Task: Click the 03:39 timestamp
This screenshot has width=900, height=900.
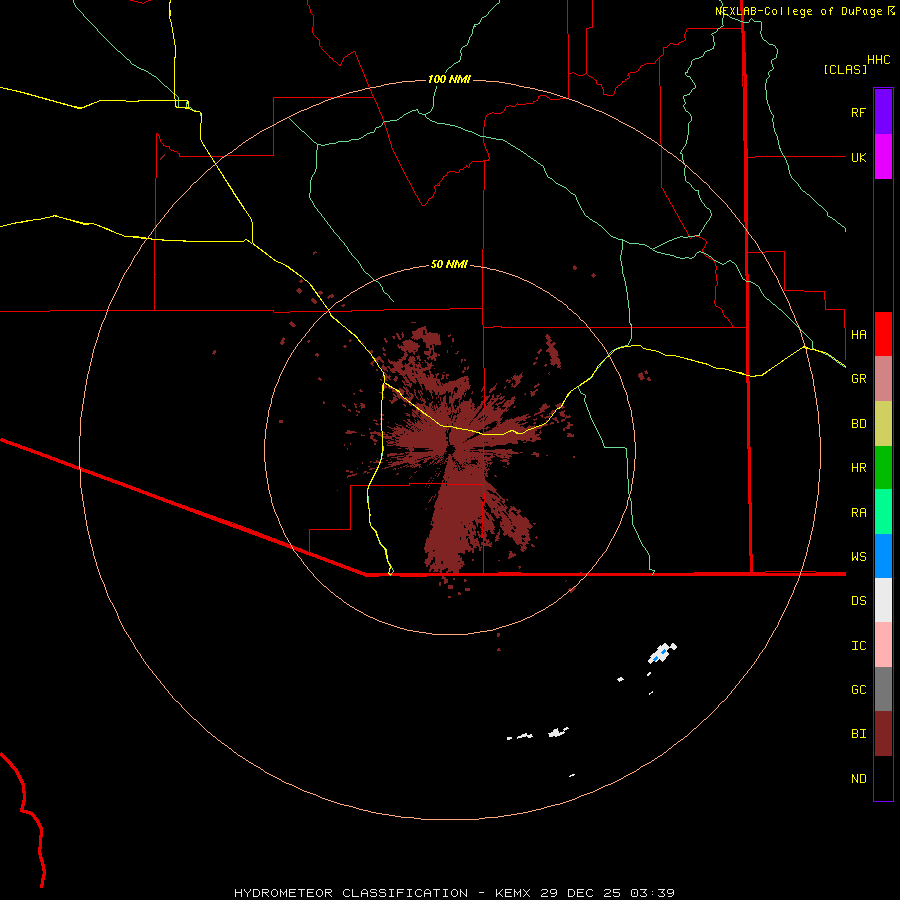Action: pyautogui.click(x=652, y=893)
